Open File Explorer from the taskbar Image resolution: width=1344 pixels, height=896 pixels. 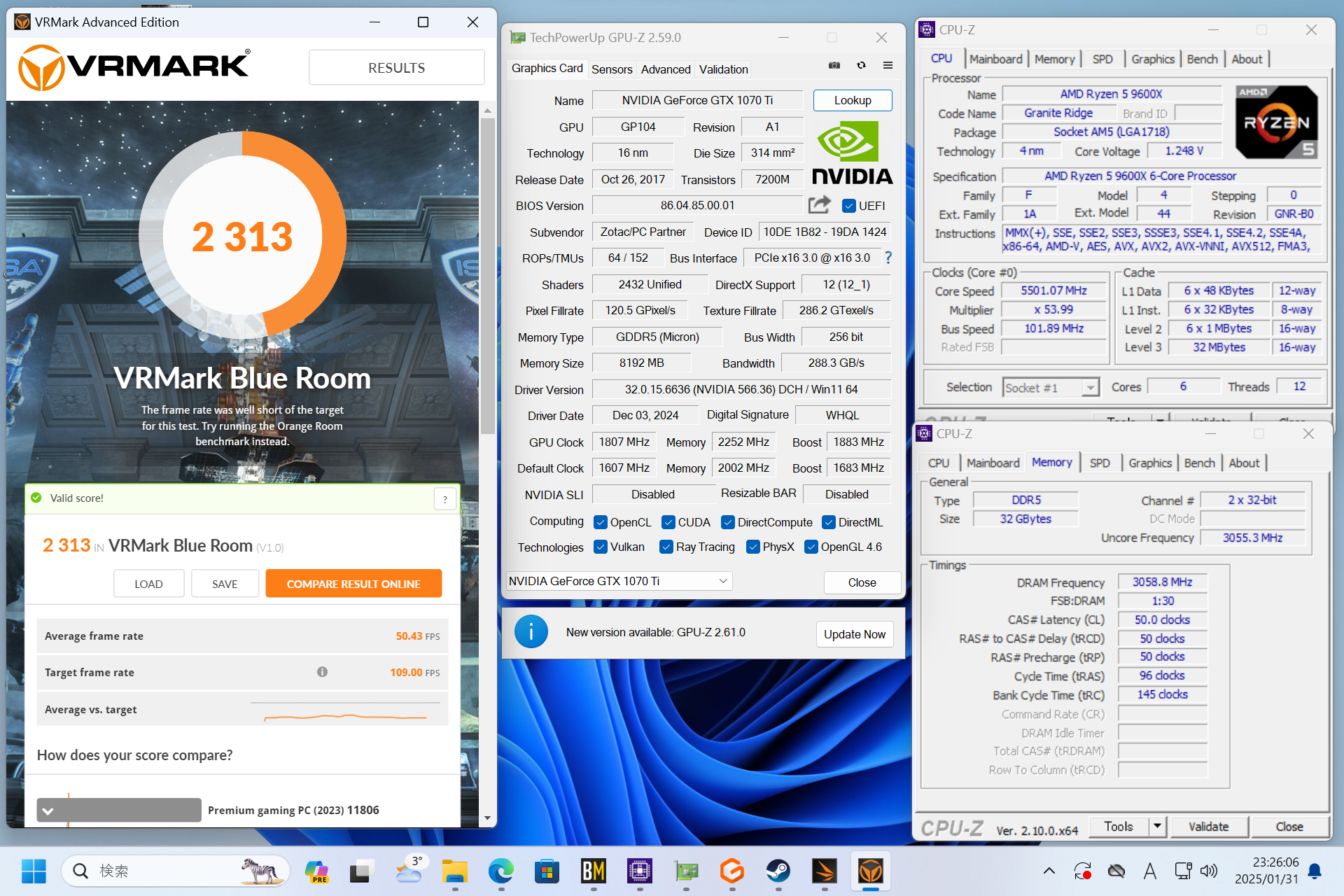tap(454, 871)
